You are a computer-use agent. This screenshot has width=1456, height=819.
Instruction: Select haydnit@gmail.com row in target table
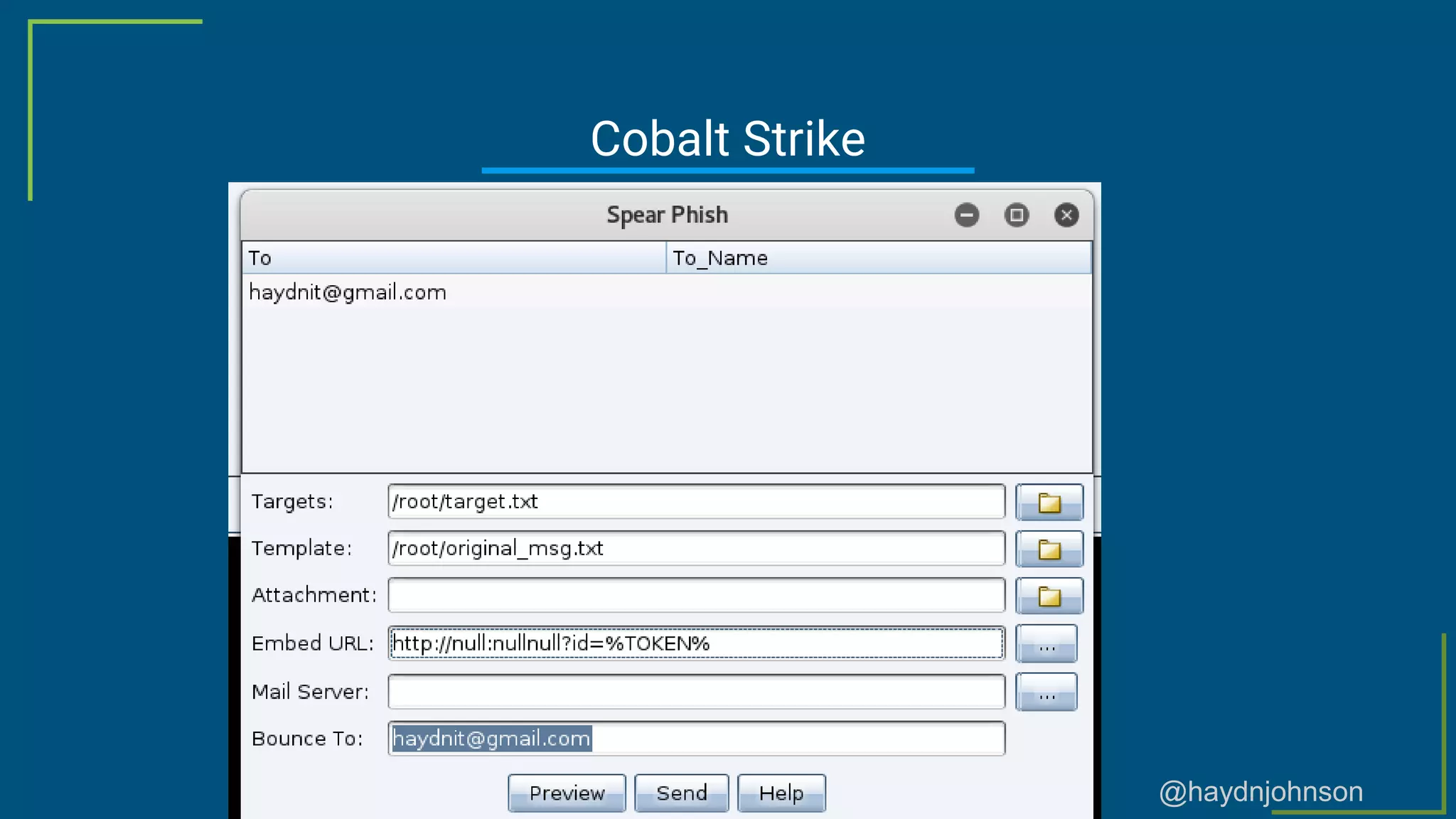667,292
